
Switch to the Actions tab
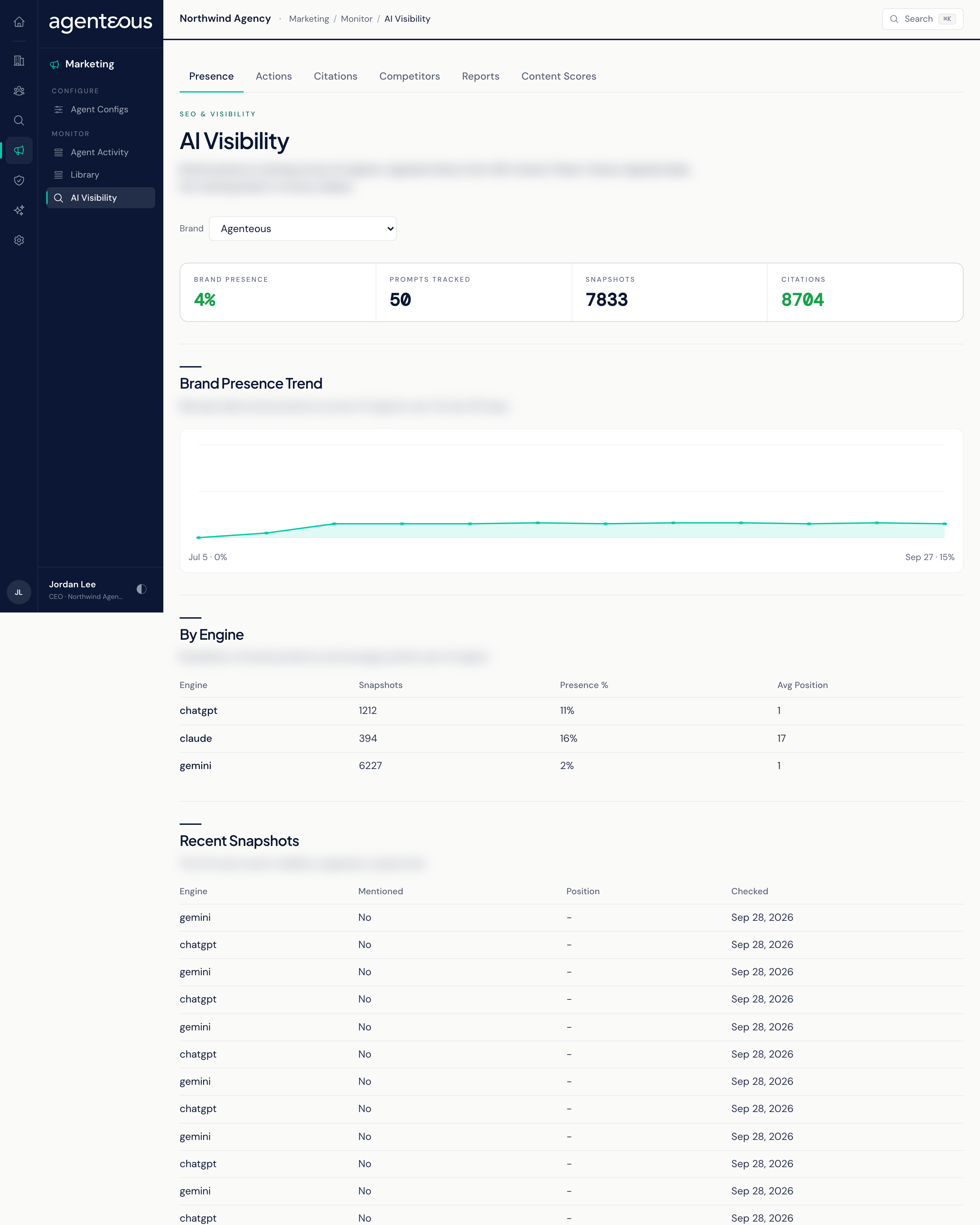click(x=274, y=76)
